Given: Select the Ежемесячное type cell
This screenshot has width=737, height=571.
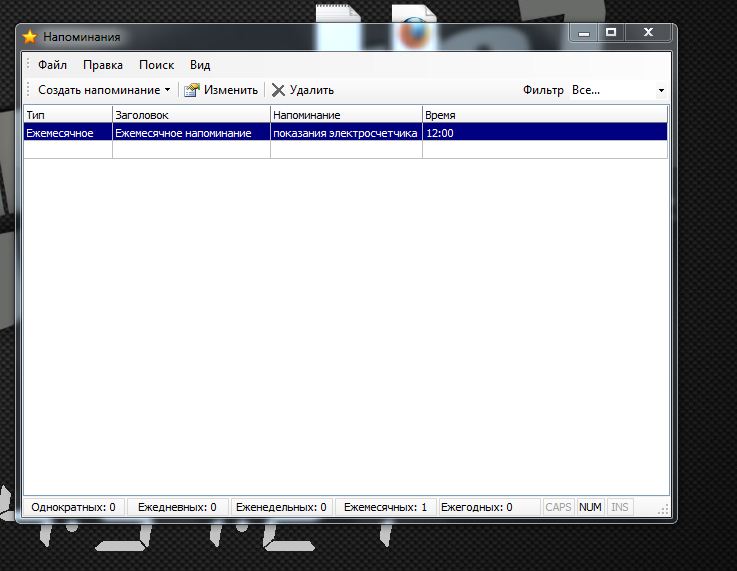Looking at the screenshot, I should pos(68,133).
